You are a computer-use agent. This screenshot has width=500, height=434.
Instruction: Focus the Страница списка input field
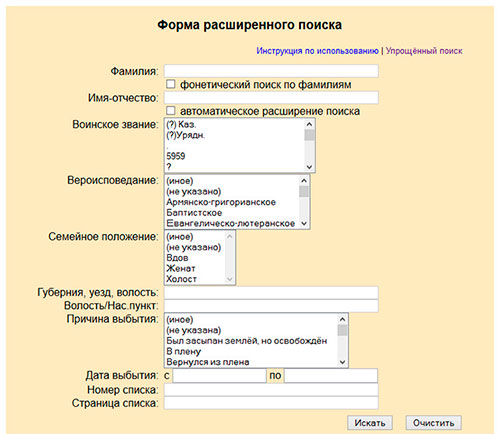(x=271, y=403)
